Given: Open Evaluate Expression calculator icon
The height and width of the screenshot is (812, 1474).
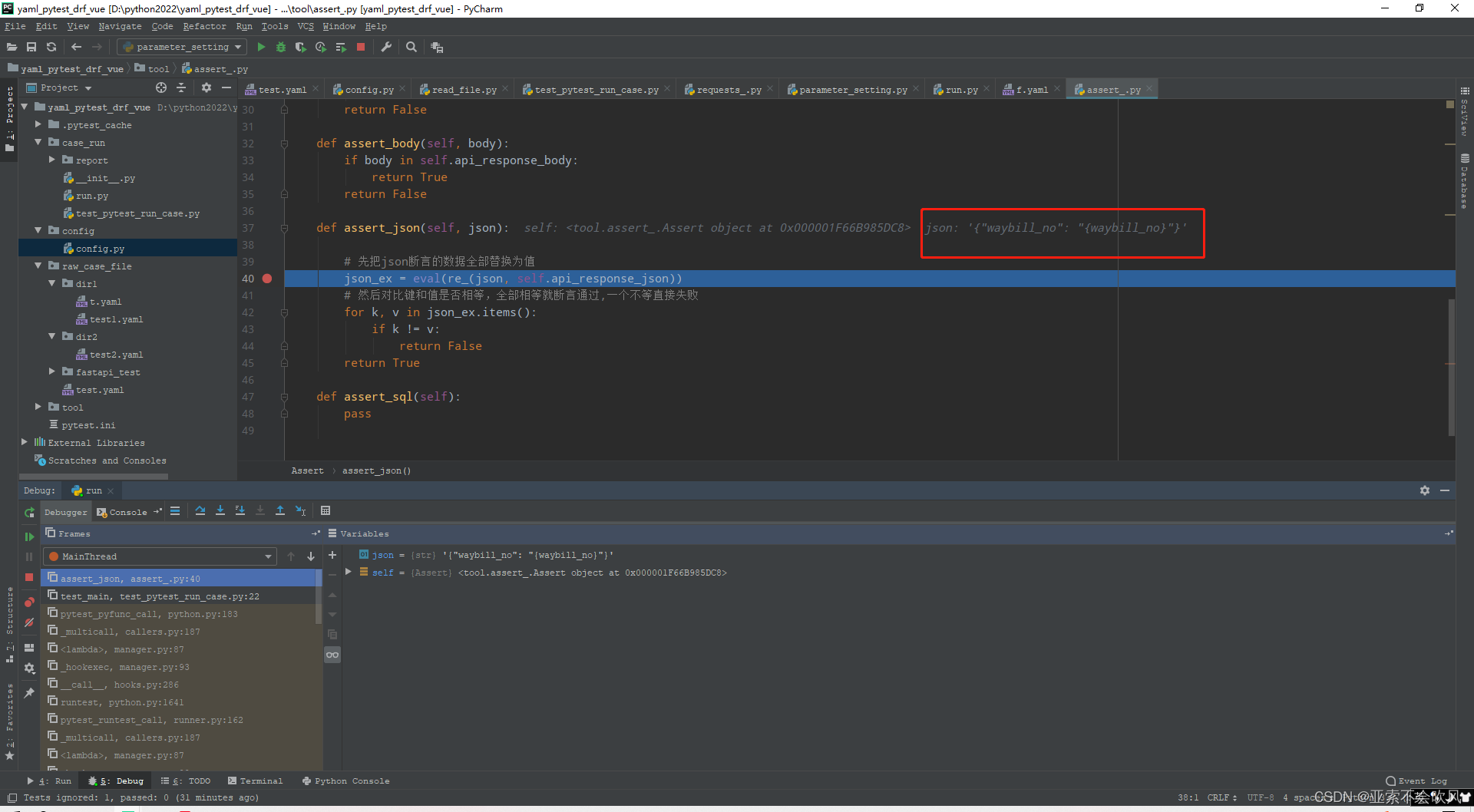Looking at the screenshot, I should 326,510.
